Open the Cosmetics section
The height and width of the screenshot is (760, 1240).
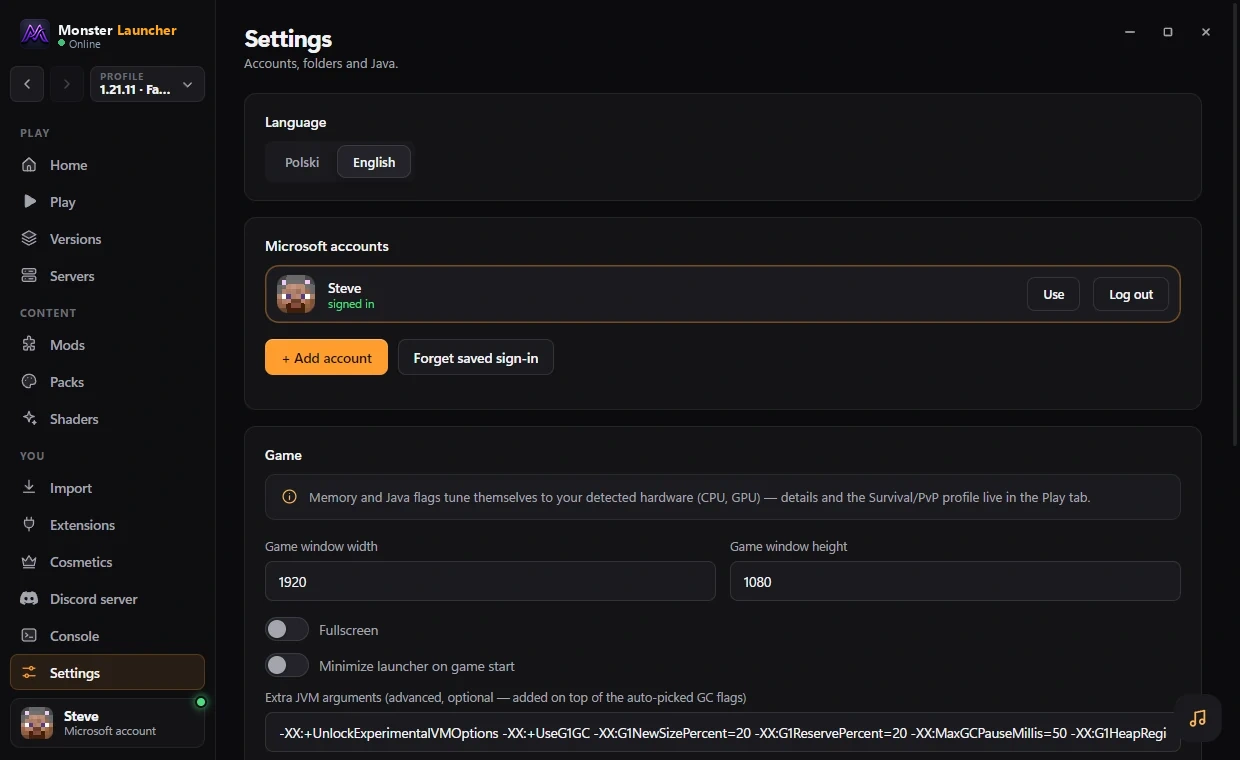click(107, 562)
